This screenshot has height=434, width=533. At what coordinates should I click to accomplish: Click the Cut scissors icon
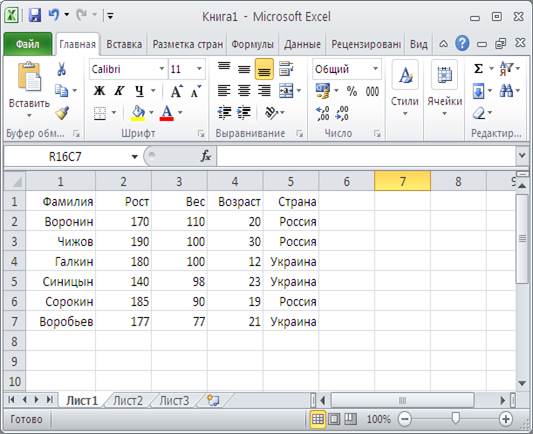(x=61, y=69)
